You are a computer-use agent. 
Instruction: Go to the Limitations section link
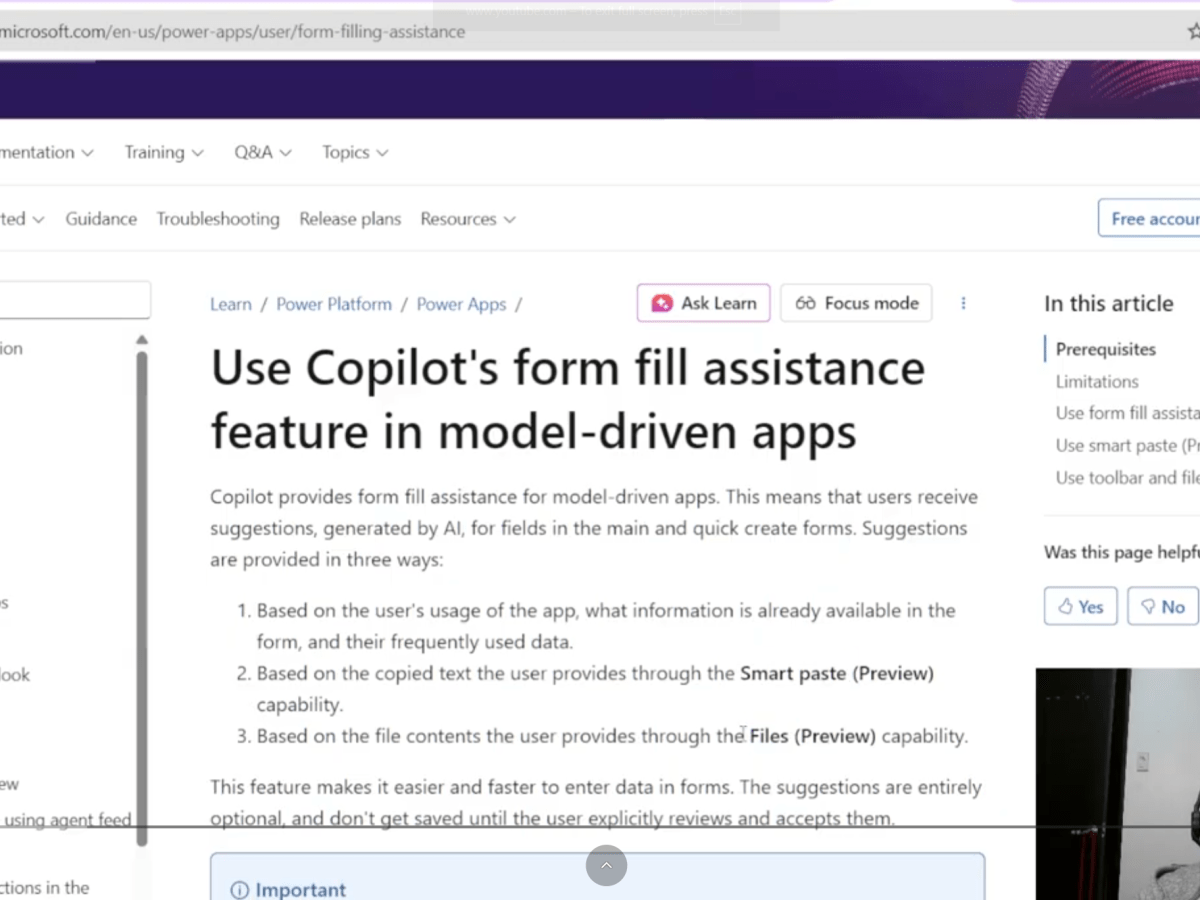tap(1097, 381)
